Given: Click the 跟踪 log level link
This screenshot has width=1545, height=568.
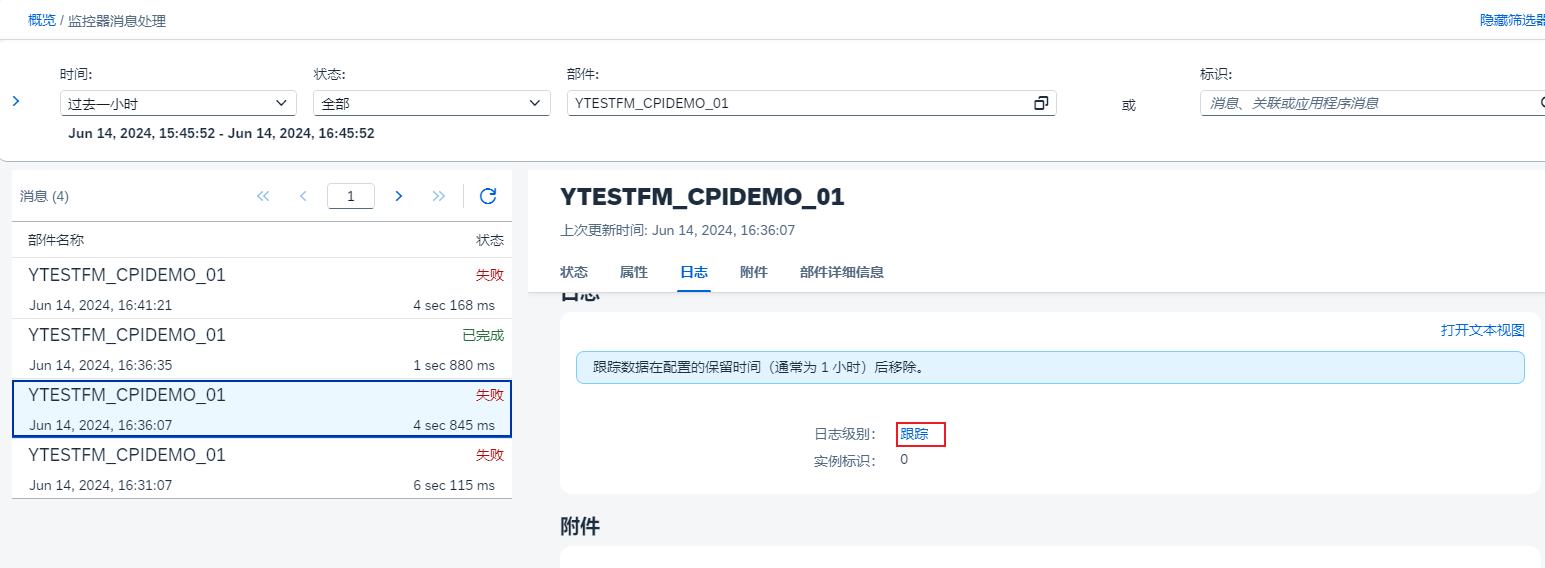Looking at the screenshot, I should point(914,434).
